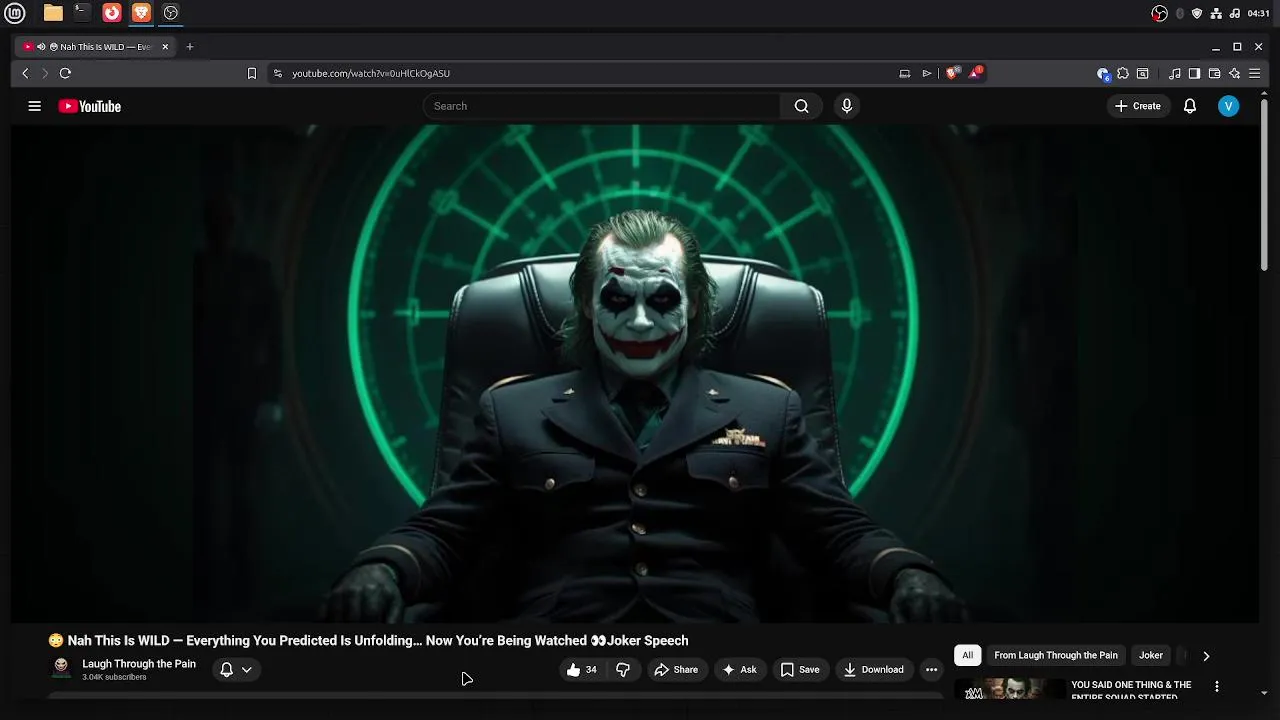The image size is (1280, 720).
Task: Open file manager folder in panel
Action: coord(53,13)
